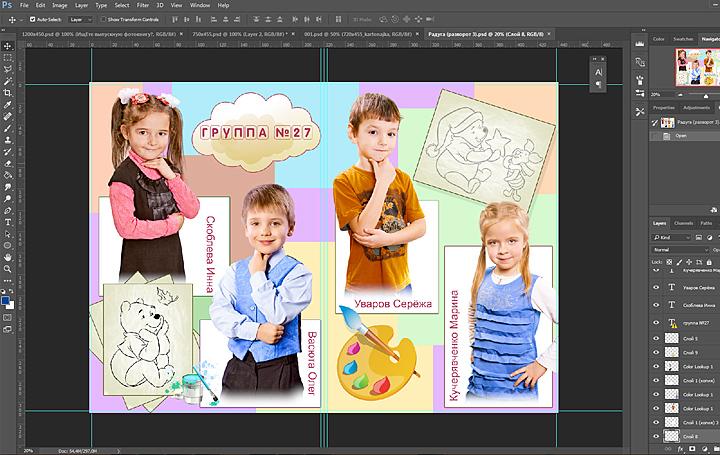
Task: Open the Histogram panel icon
Action: click(x=640, y=44)
